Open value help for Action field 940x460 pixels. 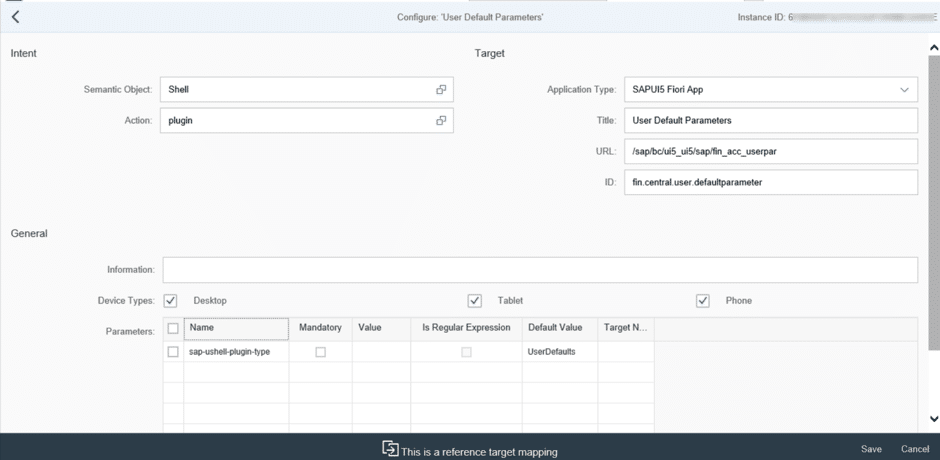click(441, 121)
